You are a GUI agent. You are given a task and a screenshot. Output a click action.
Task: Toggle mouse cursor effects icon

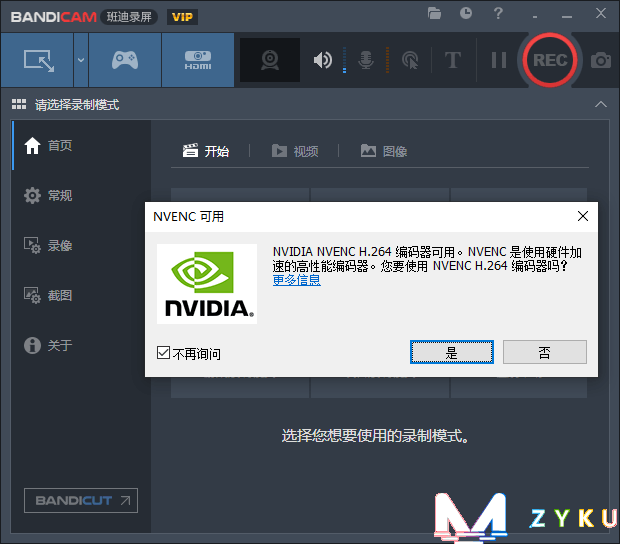[x=410, y=60]
